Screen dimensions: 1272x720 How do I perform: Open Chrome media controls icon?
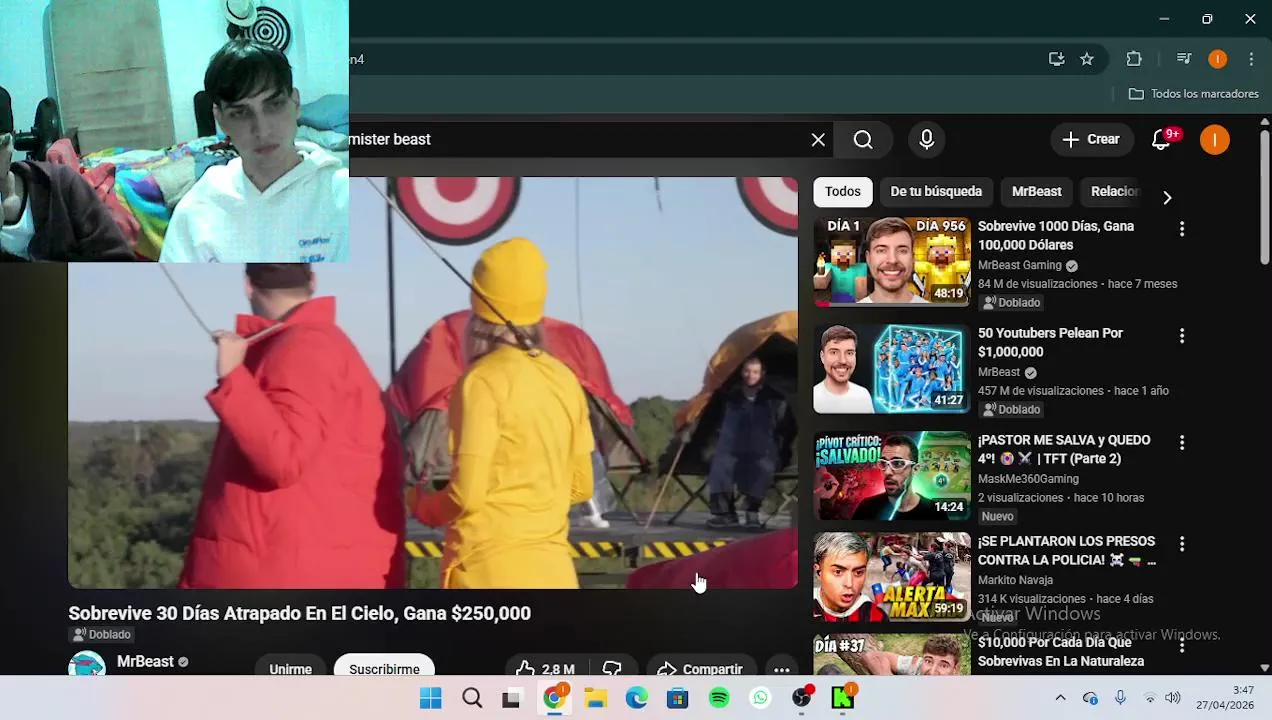1184,59
